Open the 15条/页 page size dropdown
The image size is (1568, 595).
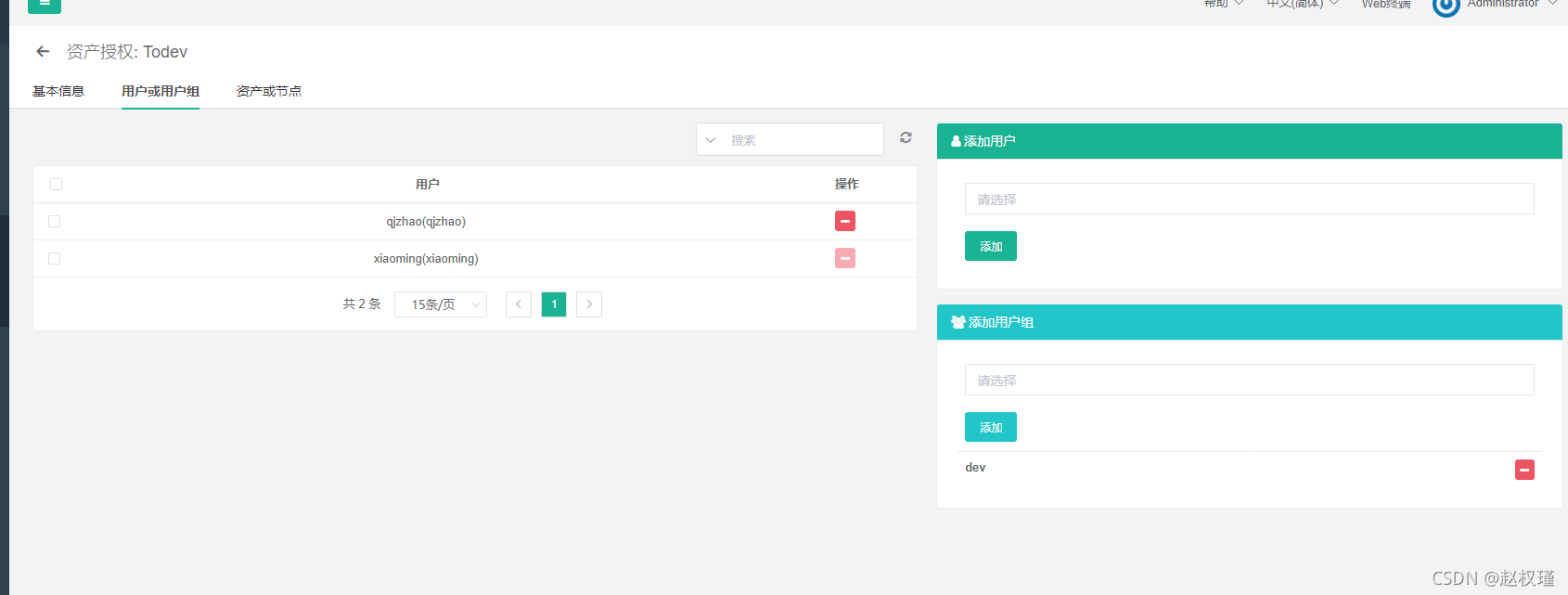[441, 304]
